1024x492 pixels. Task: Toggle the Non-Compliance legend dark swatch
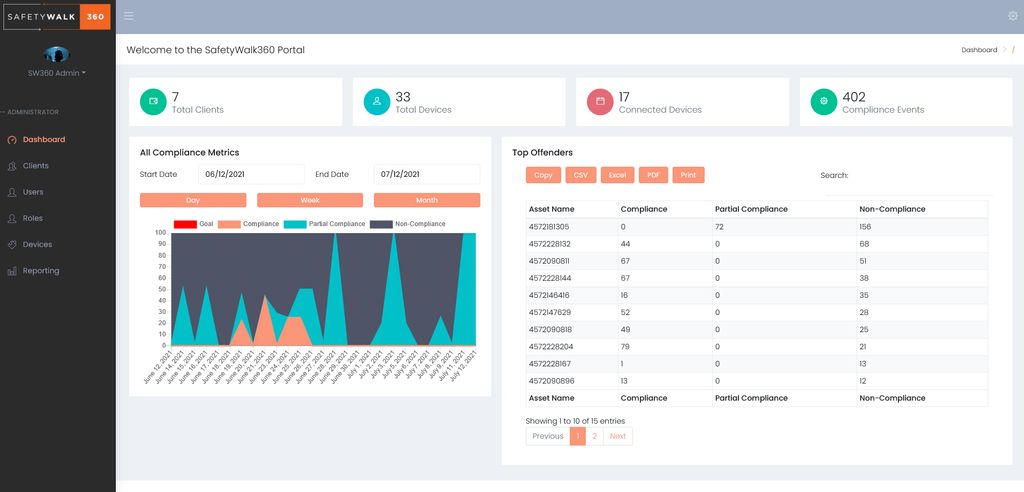click(x=381, y=224)
